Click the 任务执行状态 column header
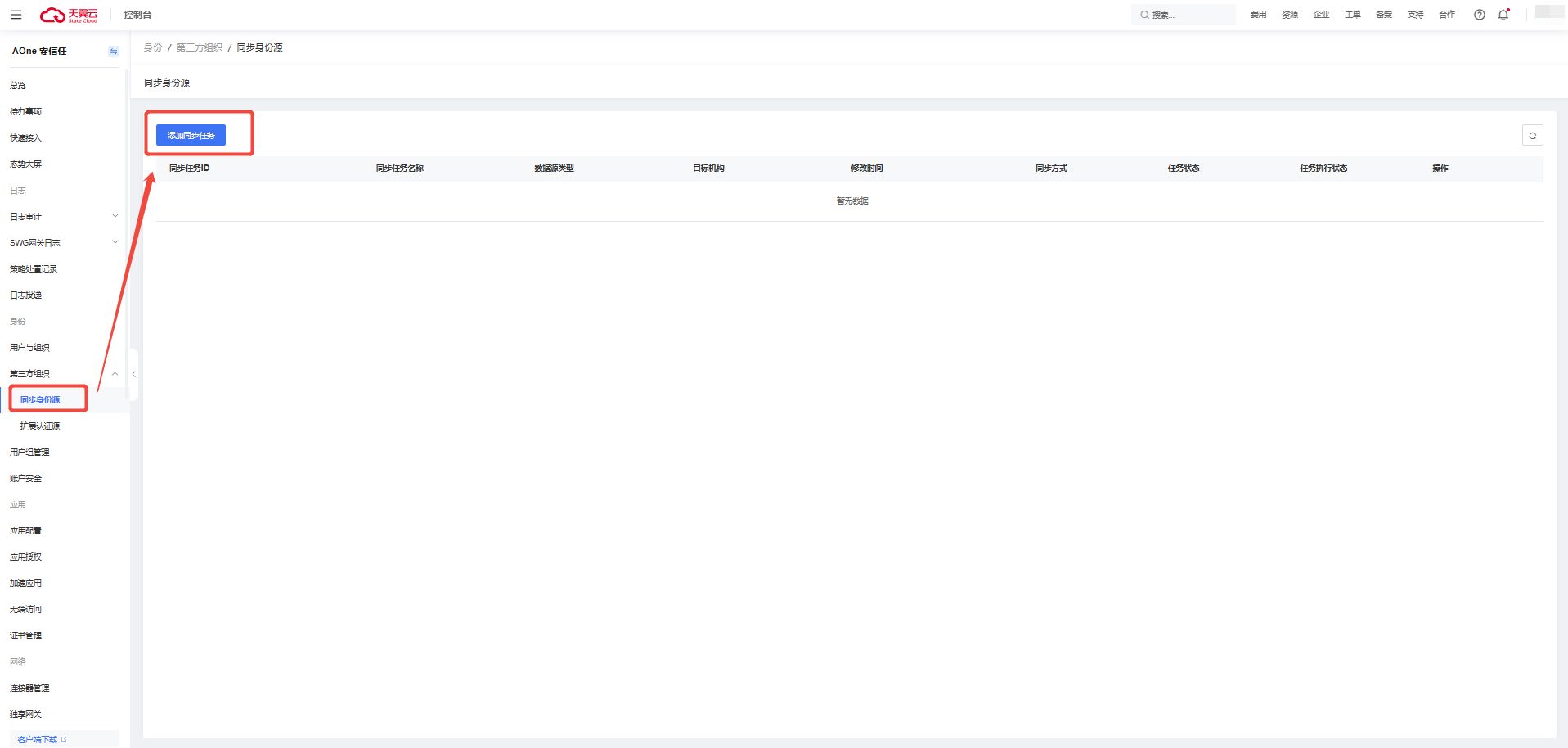The image size is (1568, 748). click(x=1323, y=168)
